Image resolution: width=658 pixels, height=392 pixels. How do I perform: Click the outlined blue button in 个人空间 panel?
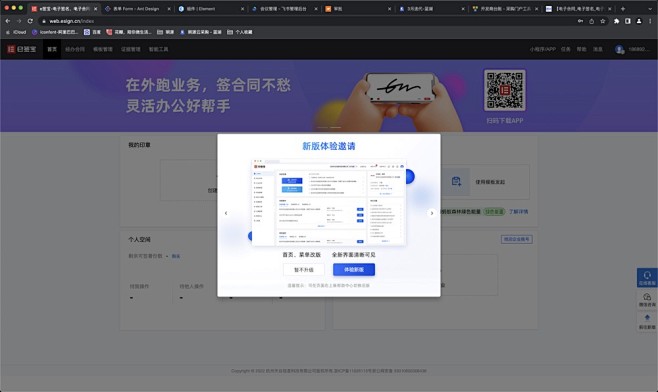pyautogui.click(x=517, y=239)
